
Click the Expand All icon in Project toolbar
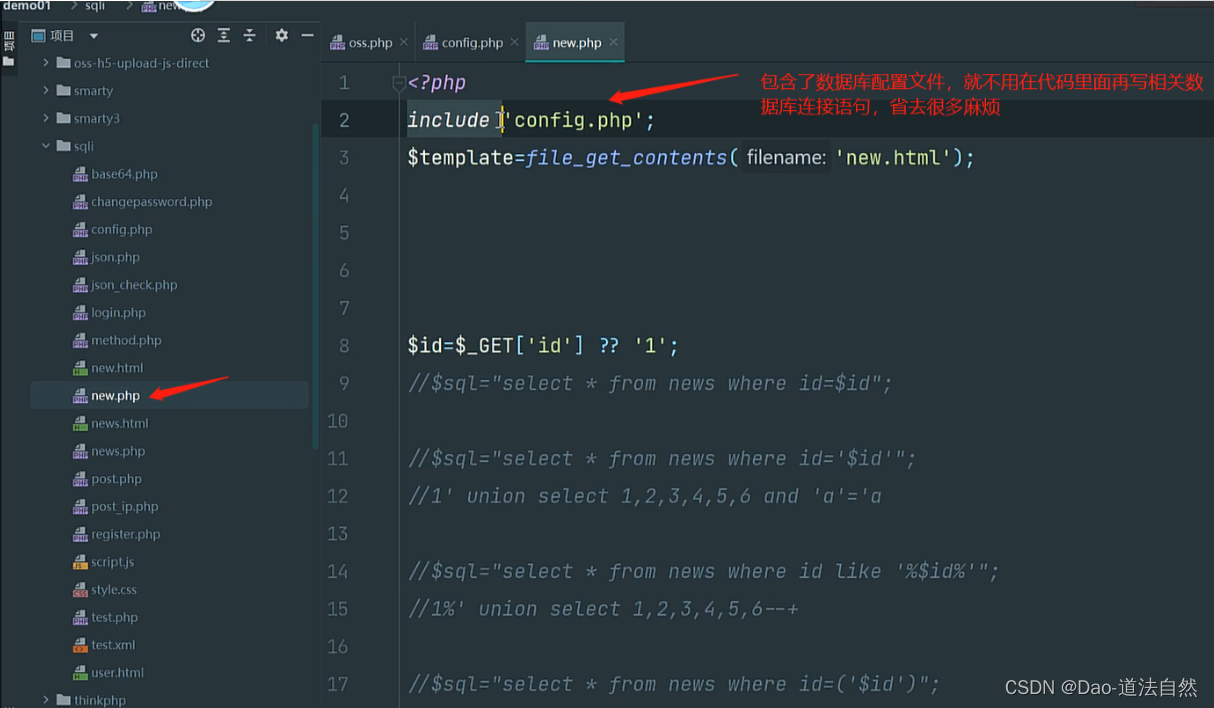click(222, 35)
